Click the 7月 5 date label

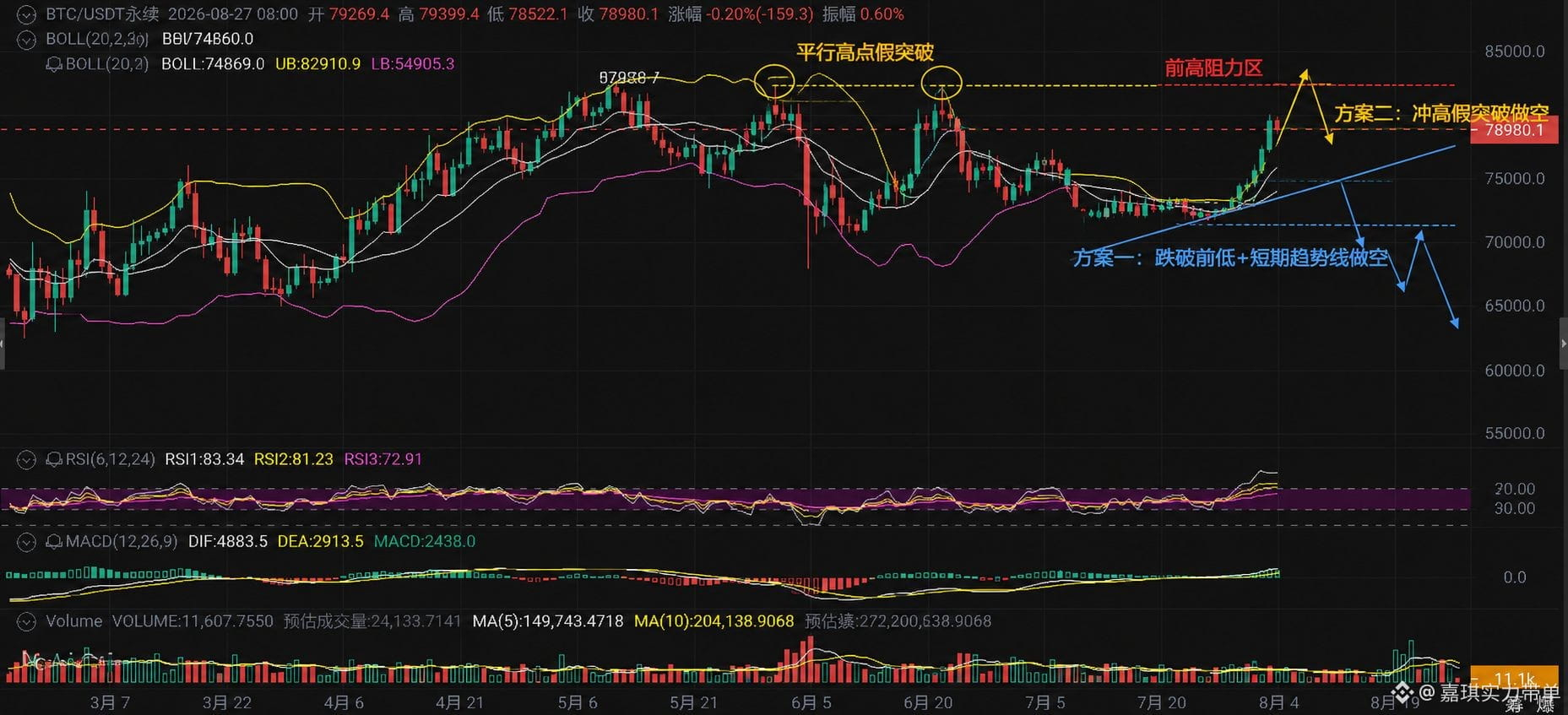click(x=1044, y=702)
